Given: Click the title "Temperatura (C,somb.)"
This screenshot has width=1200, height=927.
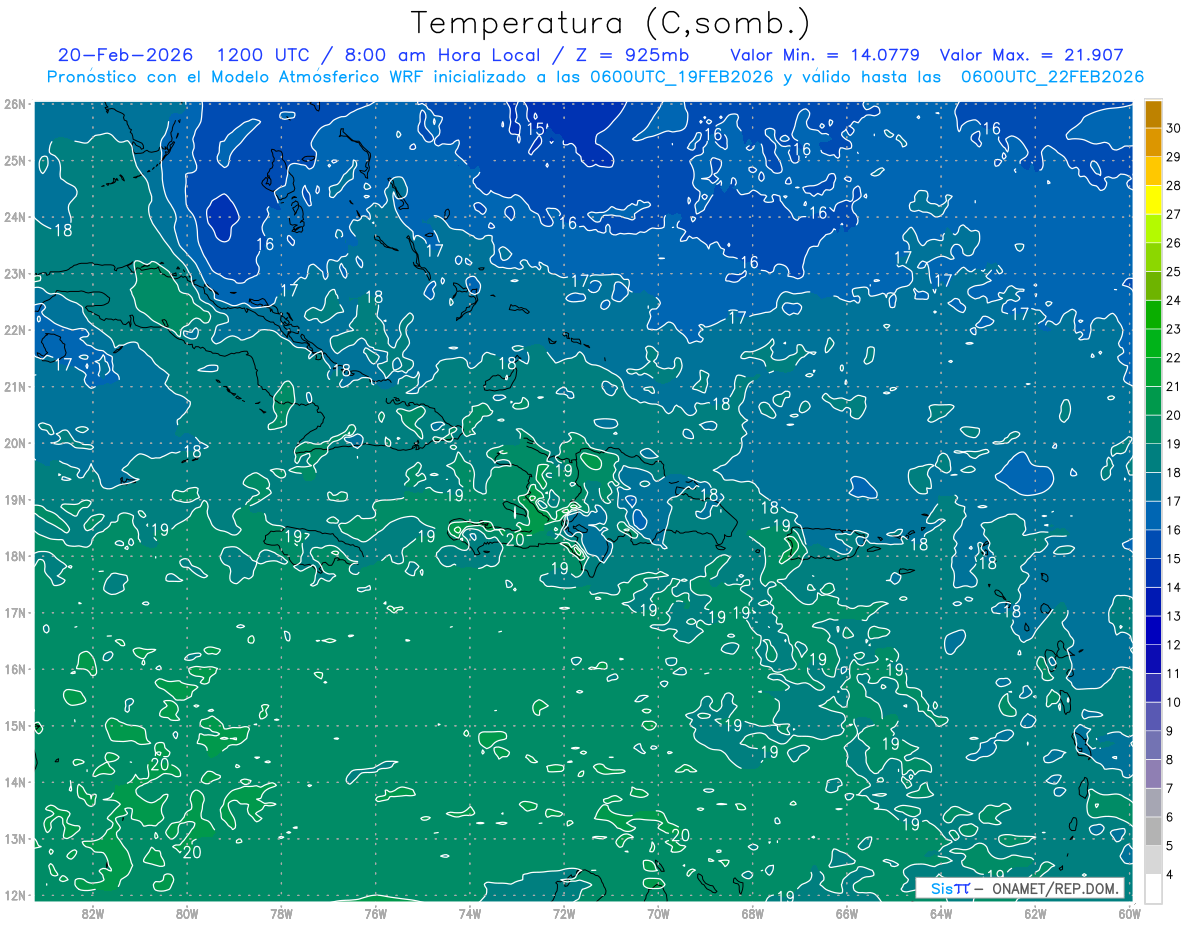Looking at the screenshot, I should pyautogui.click(x=611, y=22).
